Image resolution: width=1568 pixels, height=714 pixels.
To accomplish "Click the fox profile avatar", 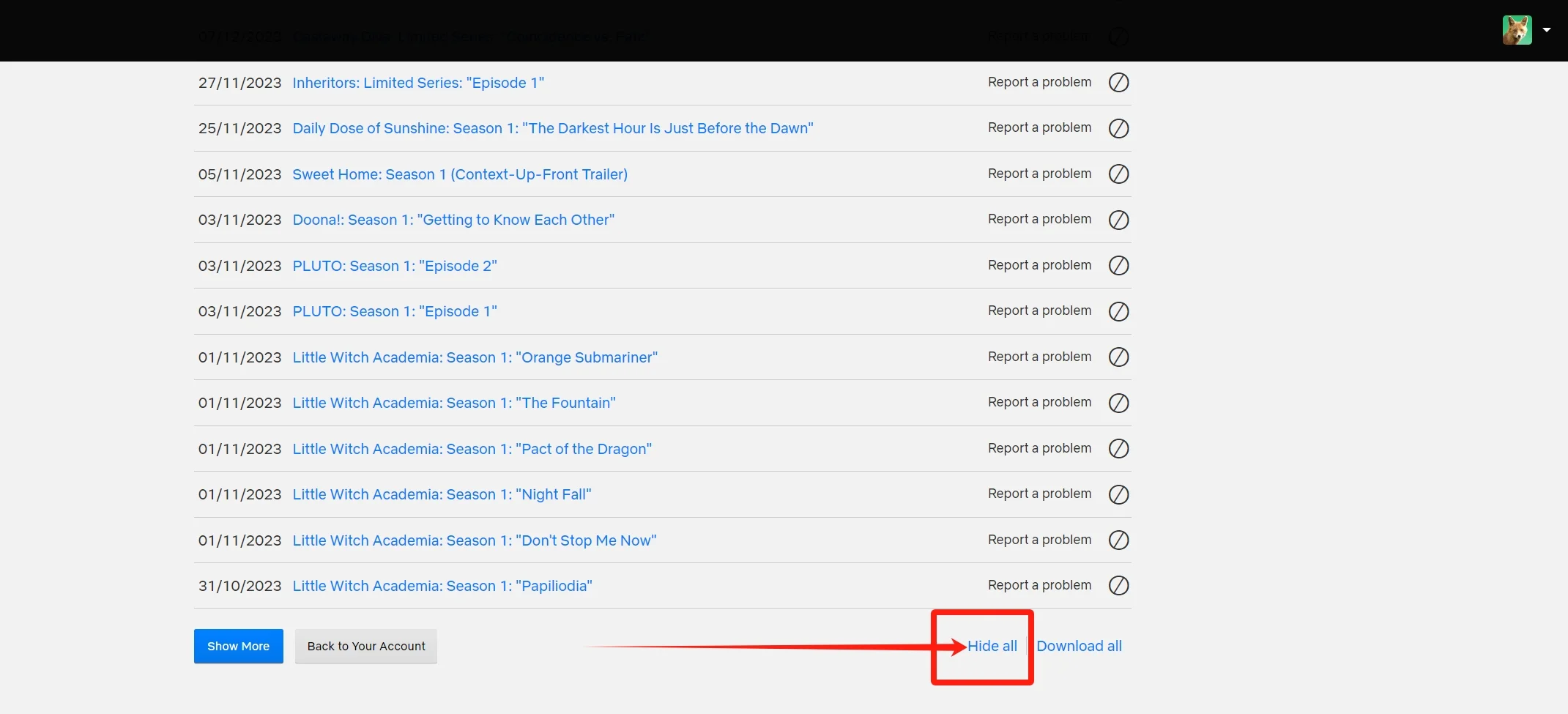I will point(1517,30).
